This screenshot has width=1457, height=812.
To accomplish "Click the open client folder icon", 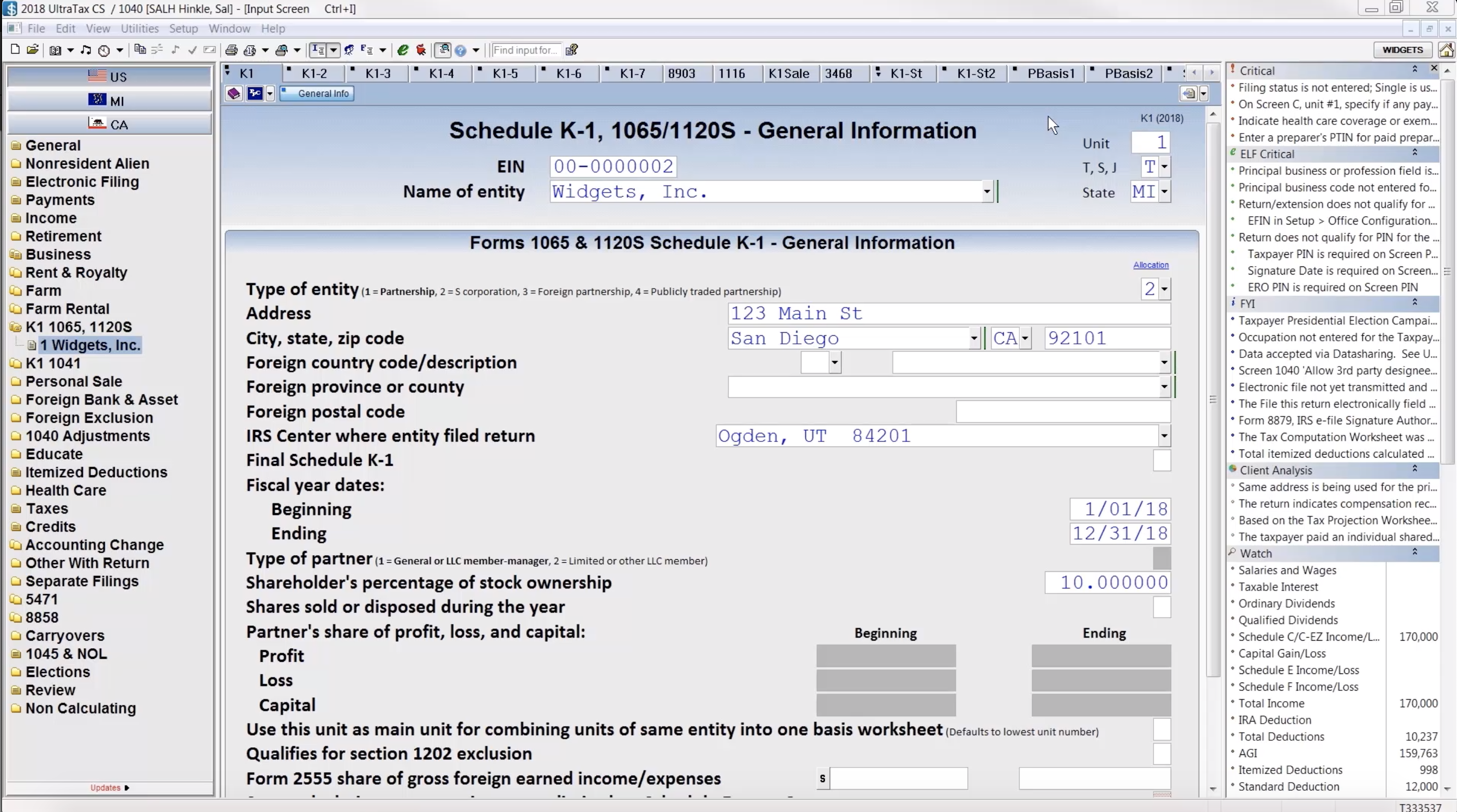I will pos(33,50).
